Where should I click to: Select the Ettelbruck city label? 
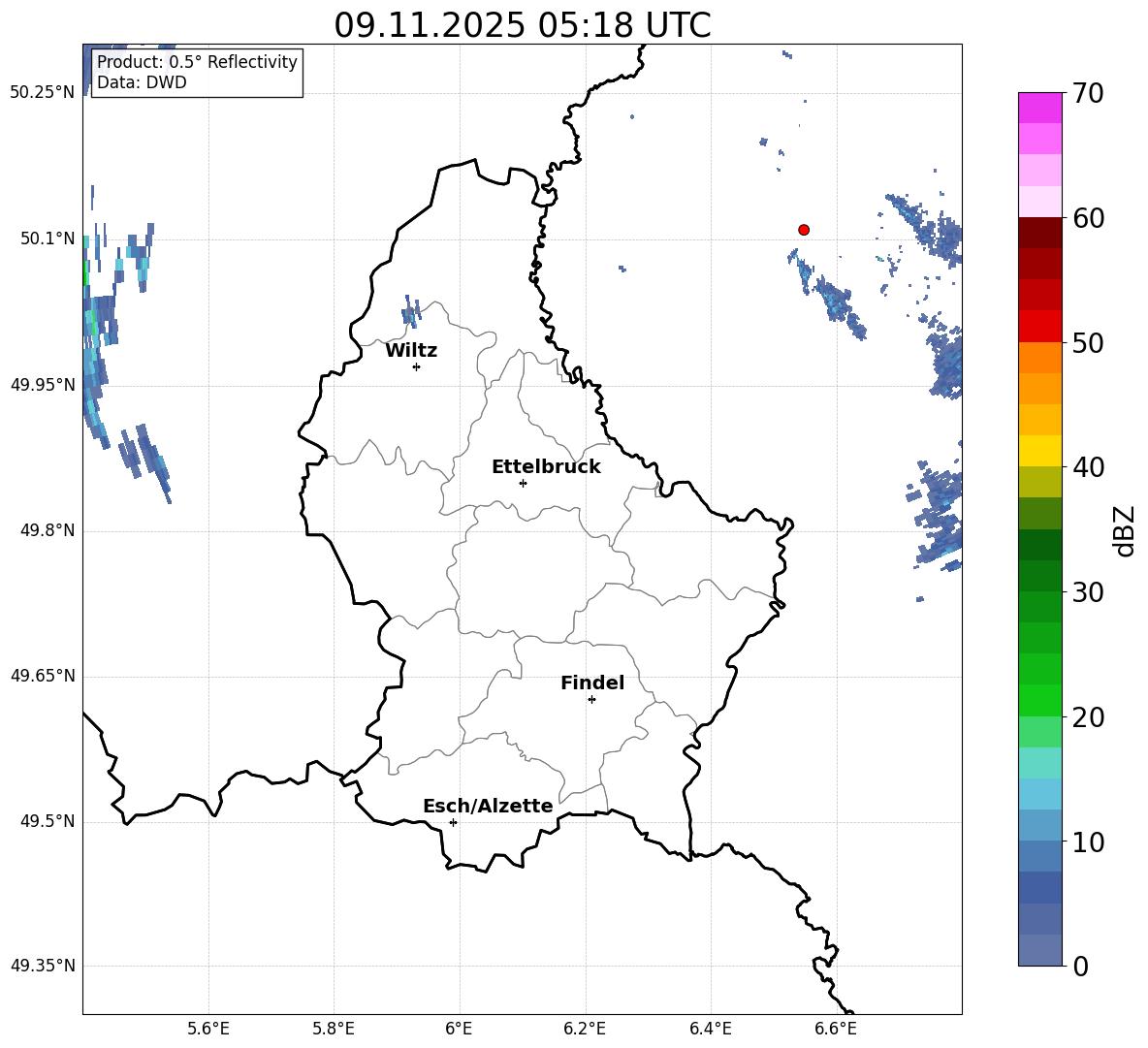(546, 467)
